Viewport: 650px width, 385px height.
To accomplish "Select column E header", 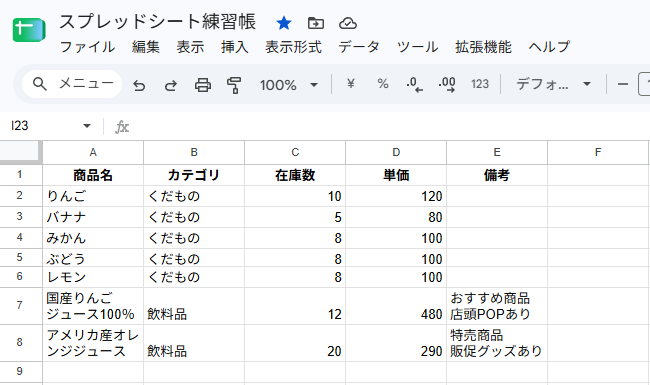I will tap(497, 153).
